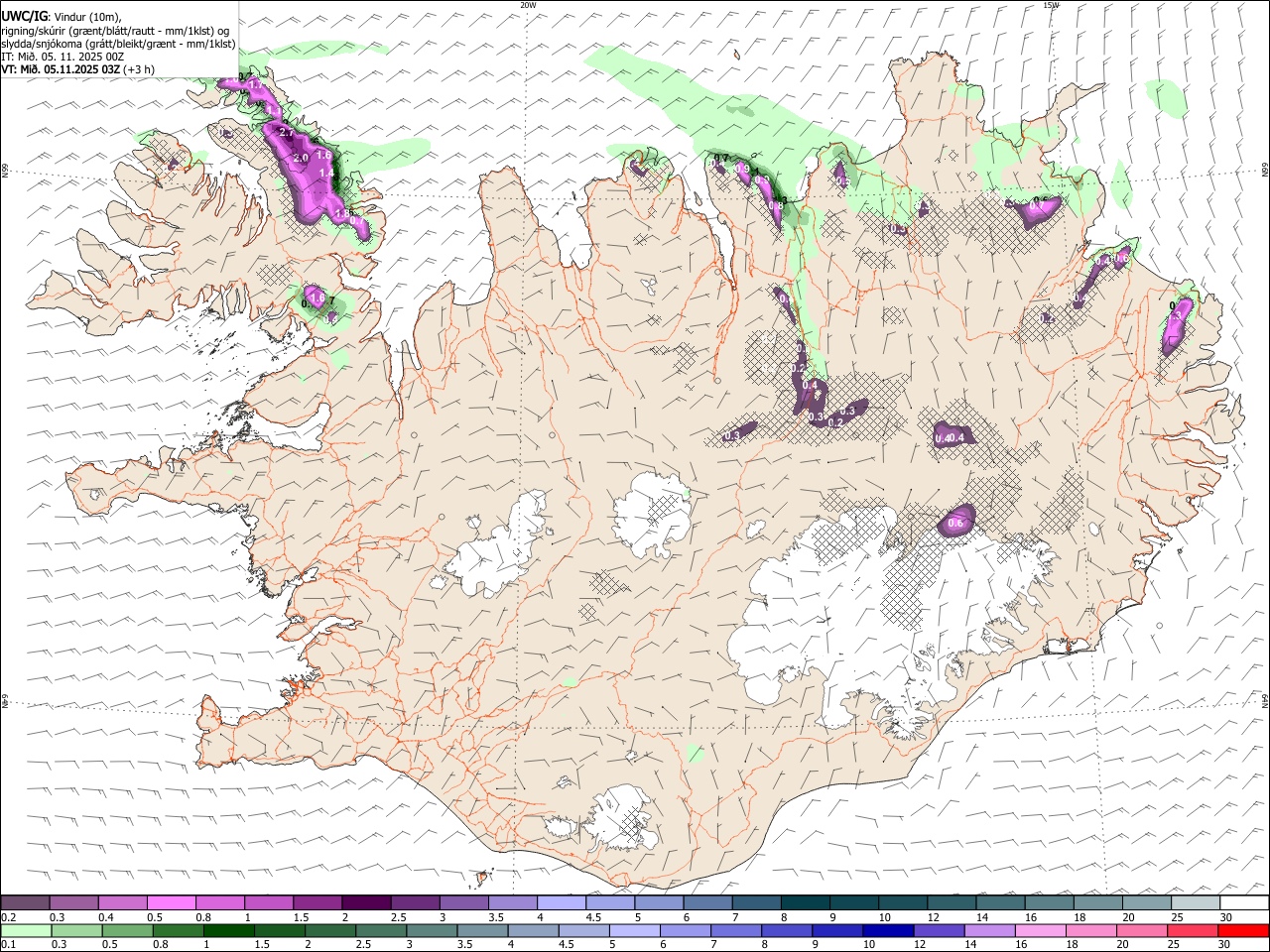
Task: Click upper legend swatch between 4 and 4.5
Action: coord(561,903)
